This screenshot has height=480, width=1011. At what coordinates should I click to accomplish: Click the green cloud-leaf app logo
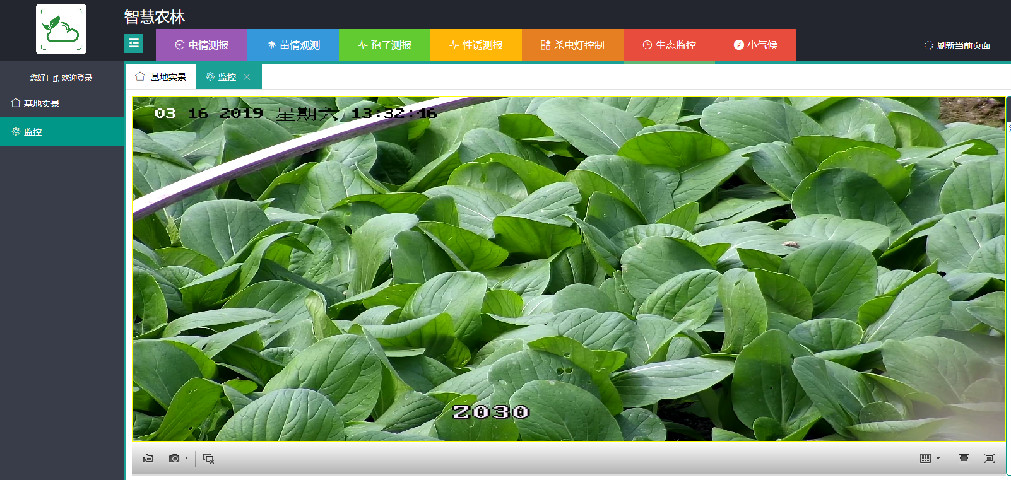61,29
